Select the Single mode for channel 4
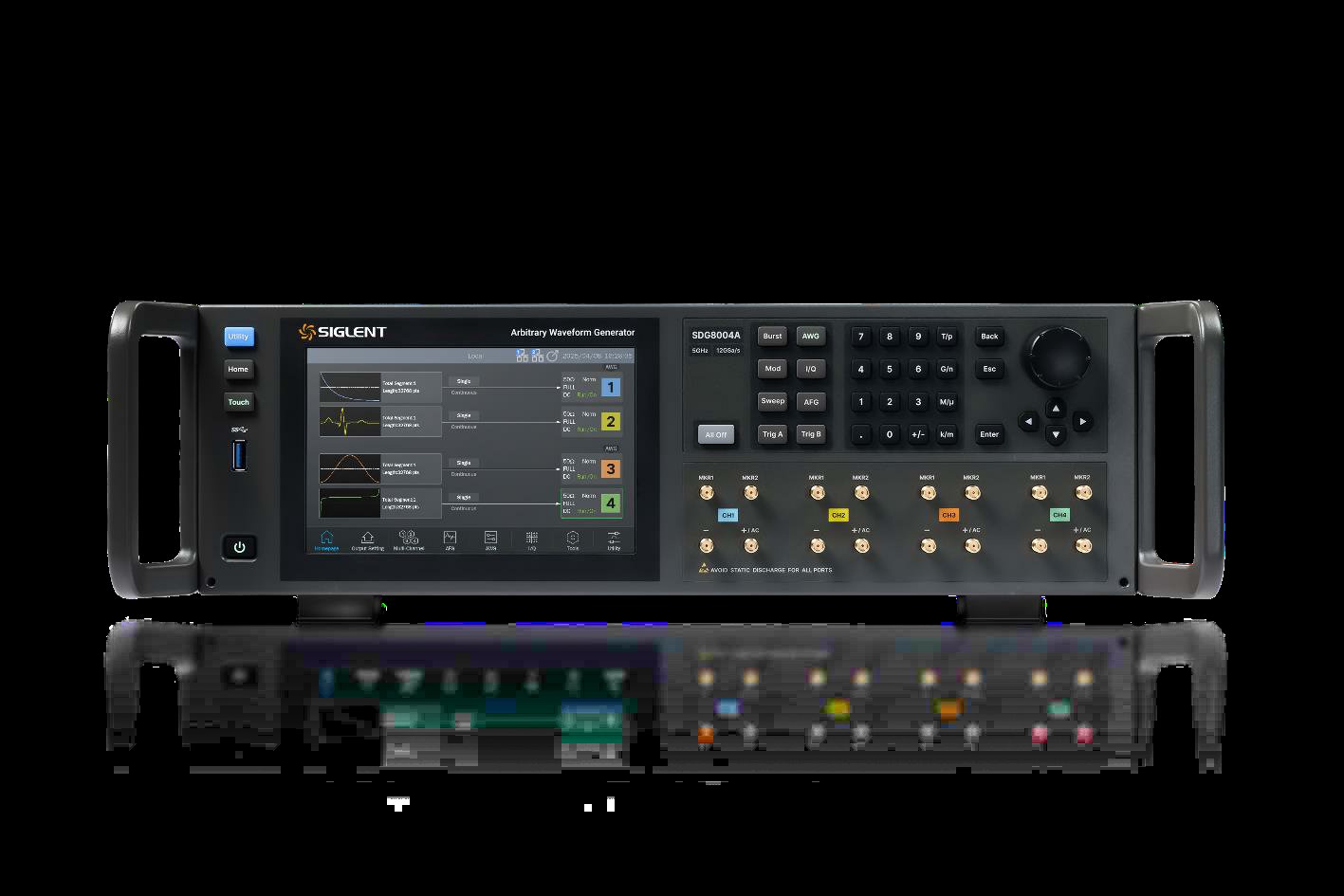This screenshot has width=1344, height=896. point(464,497)
